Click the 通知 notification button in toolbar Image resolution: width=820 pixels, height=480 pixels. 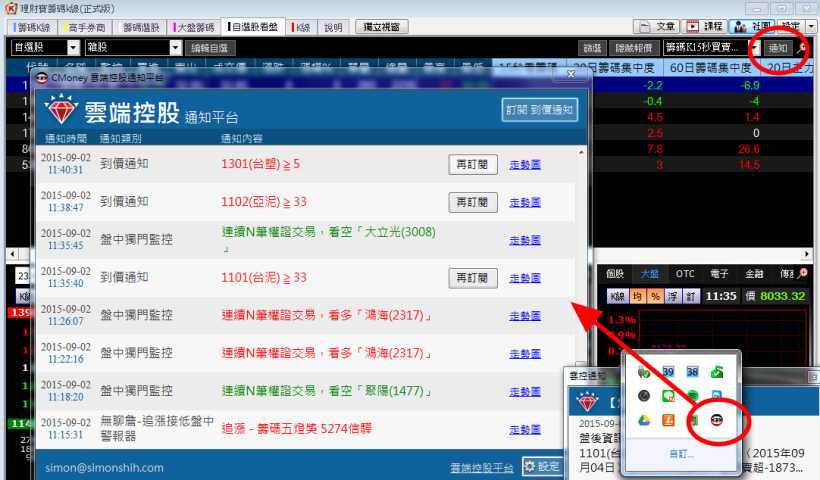tap(778, 48)
